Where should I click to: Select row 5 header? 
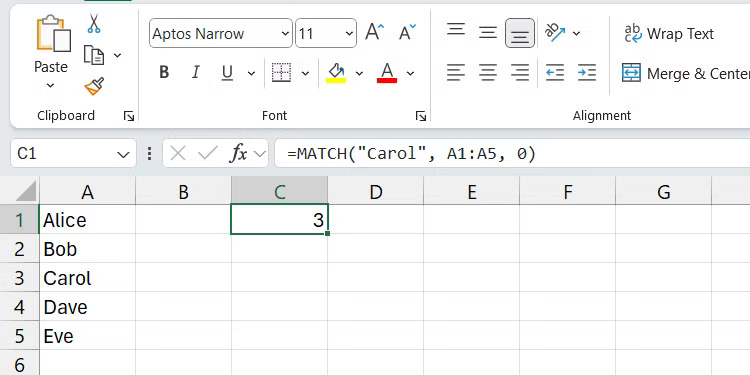pyautogui.click(x=19, y=336)
